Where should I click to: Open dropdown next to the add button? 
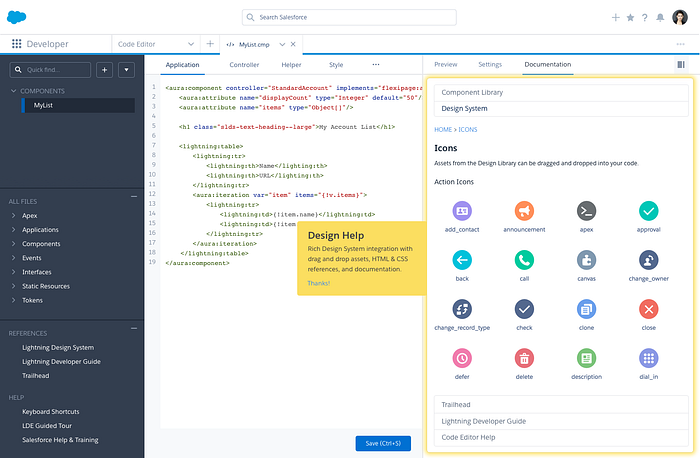126,70
